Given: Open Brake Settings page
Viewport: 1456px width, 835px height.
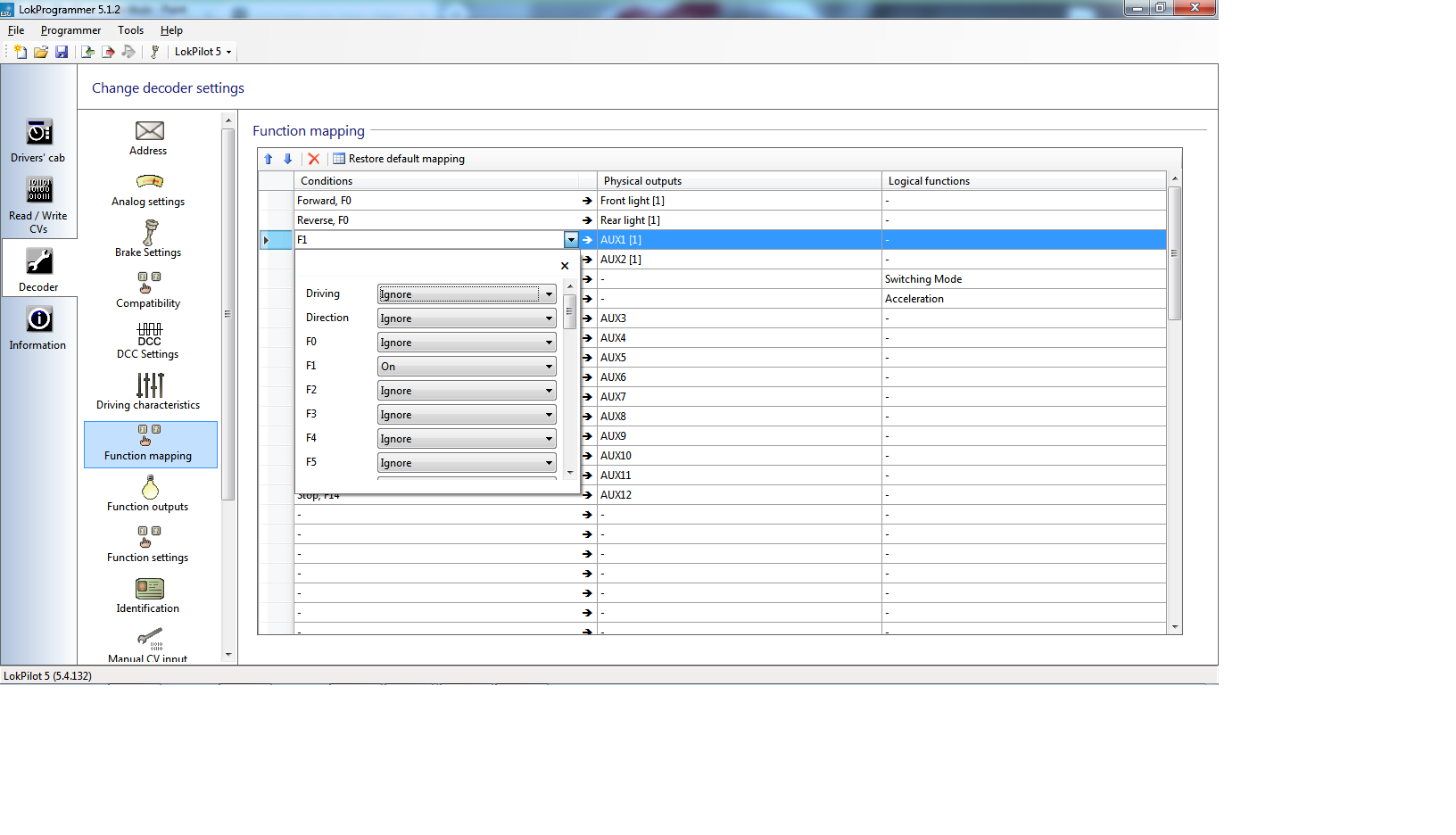Looking at the screenshot, I should (149, 239).
